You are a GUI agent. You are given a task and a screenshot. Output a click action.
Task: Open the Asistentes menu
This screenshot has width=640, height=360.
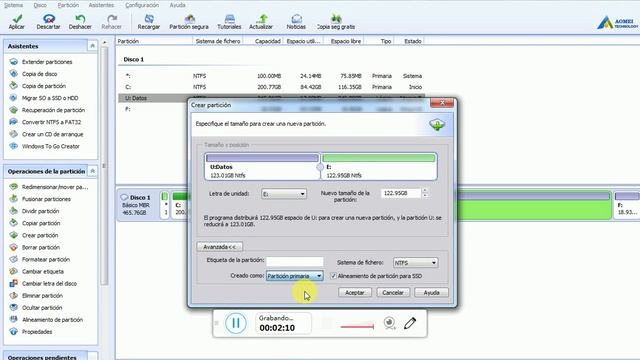coord(101,5)
